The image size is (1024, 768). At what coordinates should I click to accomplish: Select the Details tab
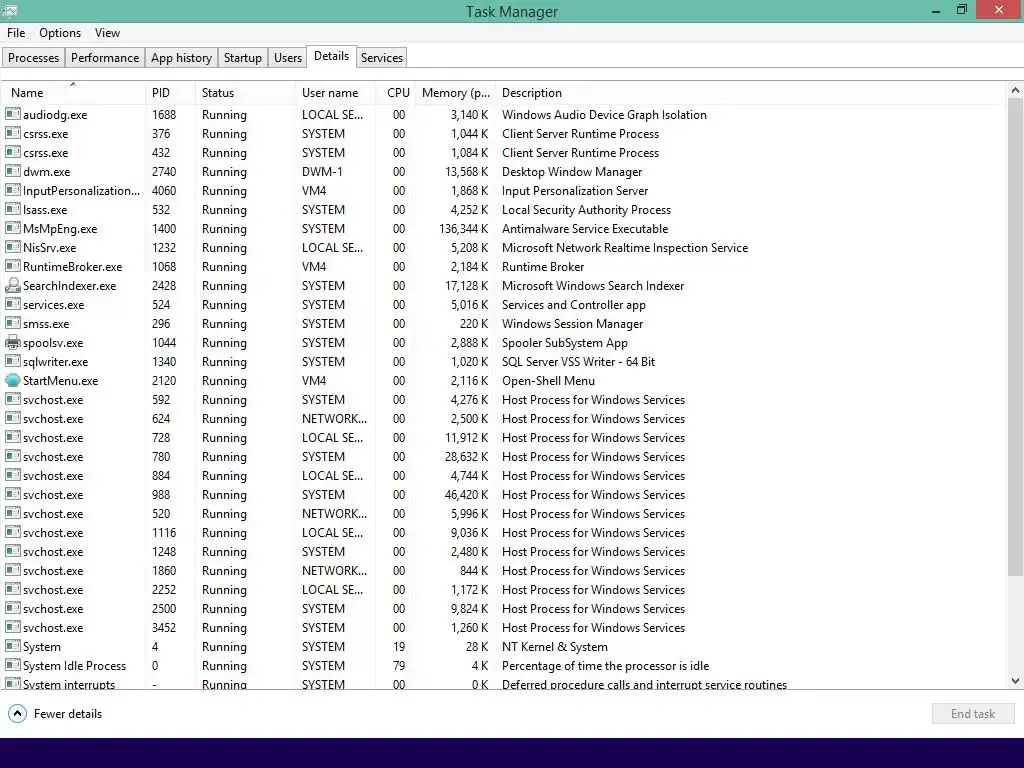(x=331, y=56)
